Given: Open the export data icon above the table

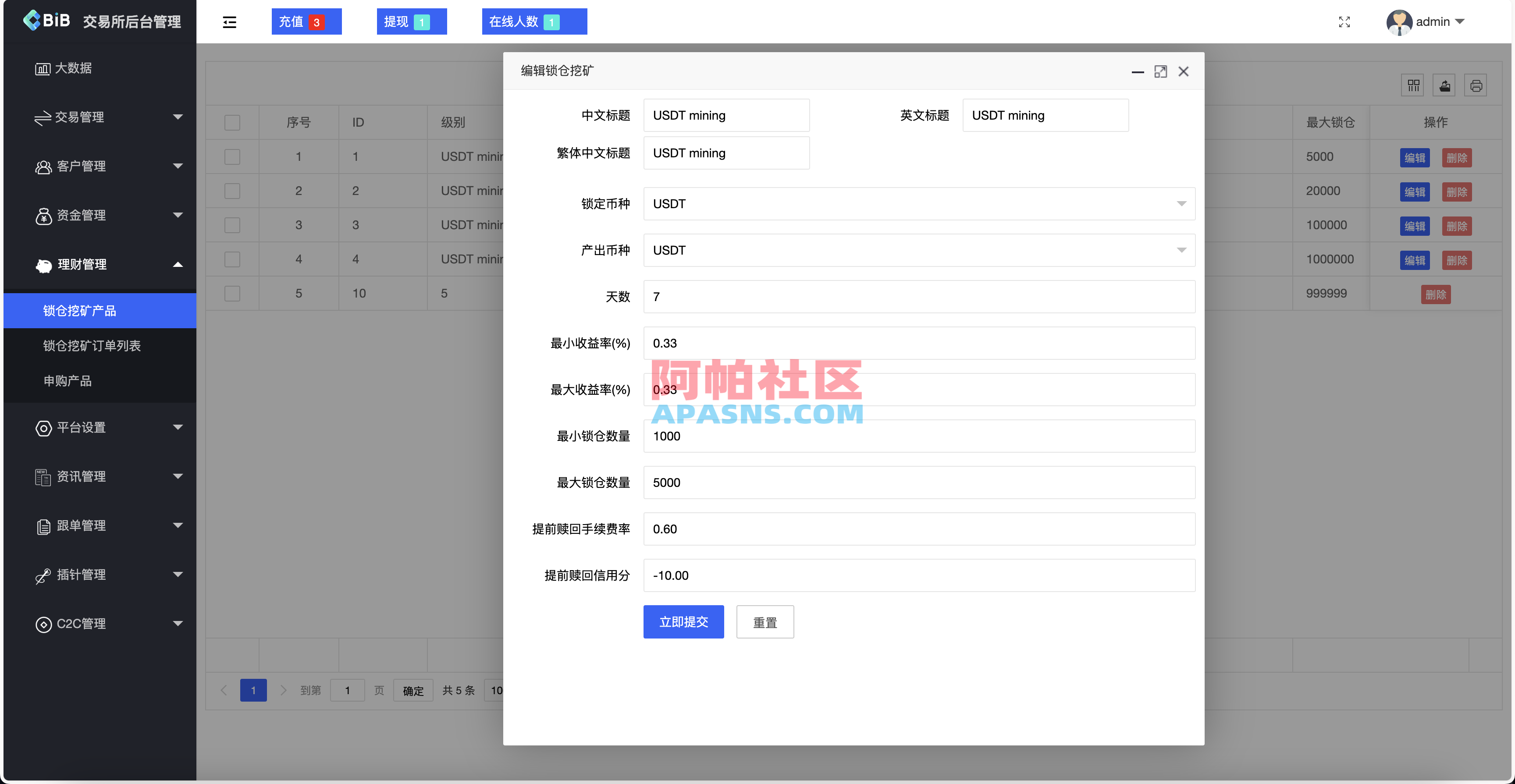Looking at the screenshot, I should [1445, 85].
